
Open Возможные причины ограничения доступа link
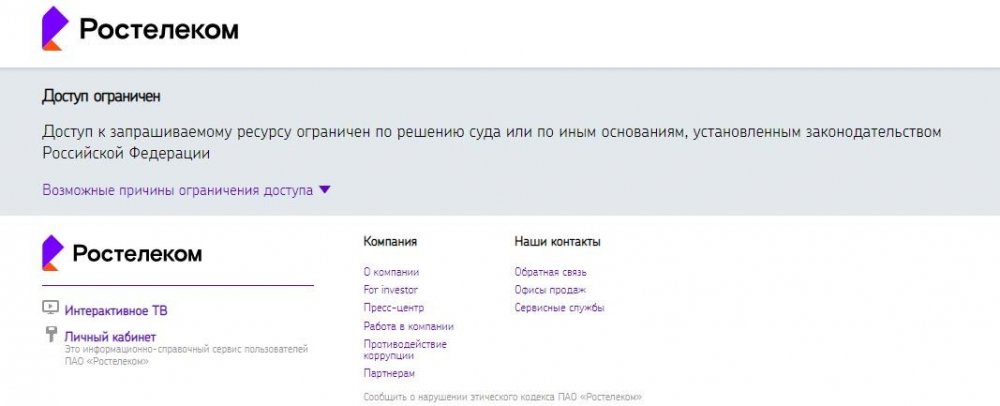(177, 190)
